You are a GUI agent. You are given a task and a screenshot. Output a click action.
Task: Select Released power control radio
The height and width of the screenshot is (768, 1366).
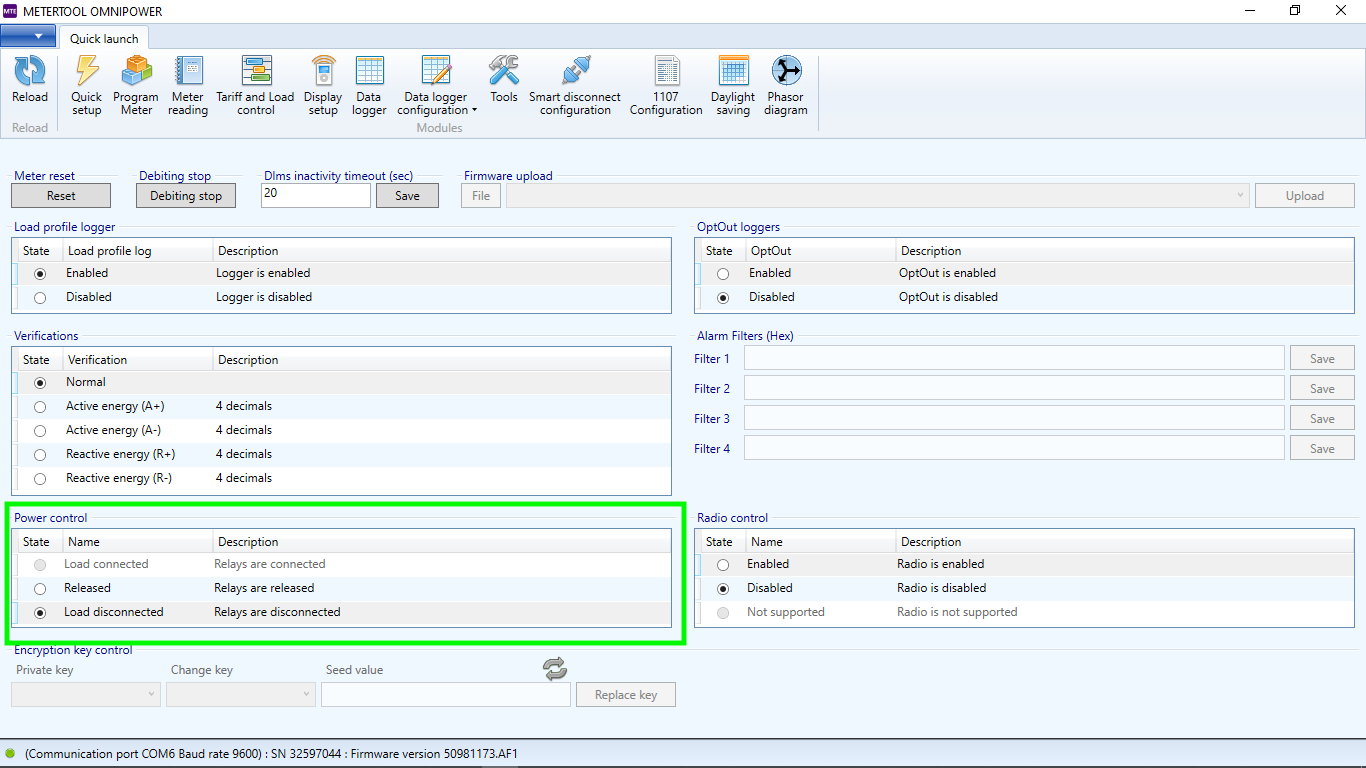(x=40, y=588)
